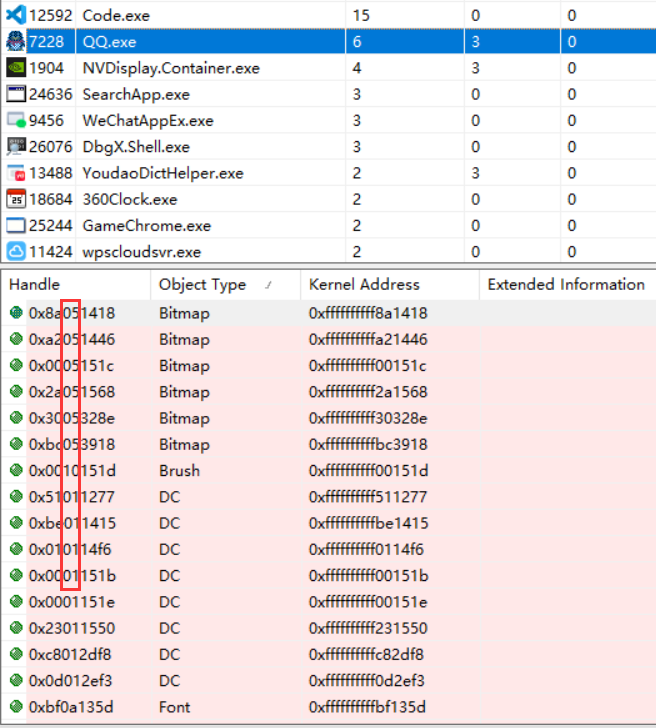The image size is (656, 728).
Task: Click DC type of handle 0x23011550
Action: coord(169,628)
